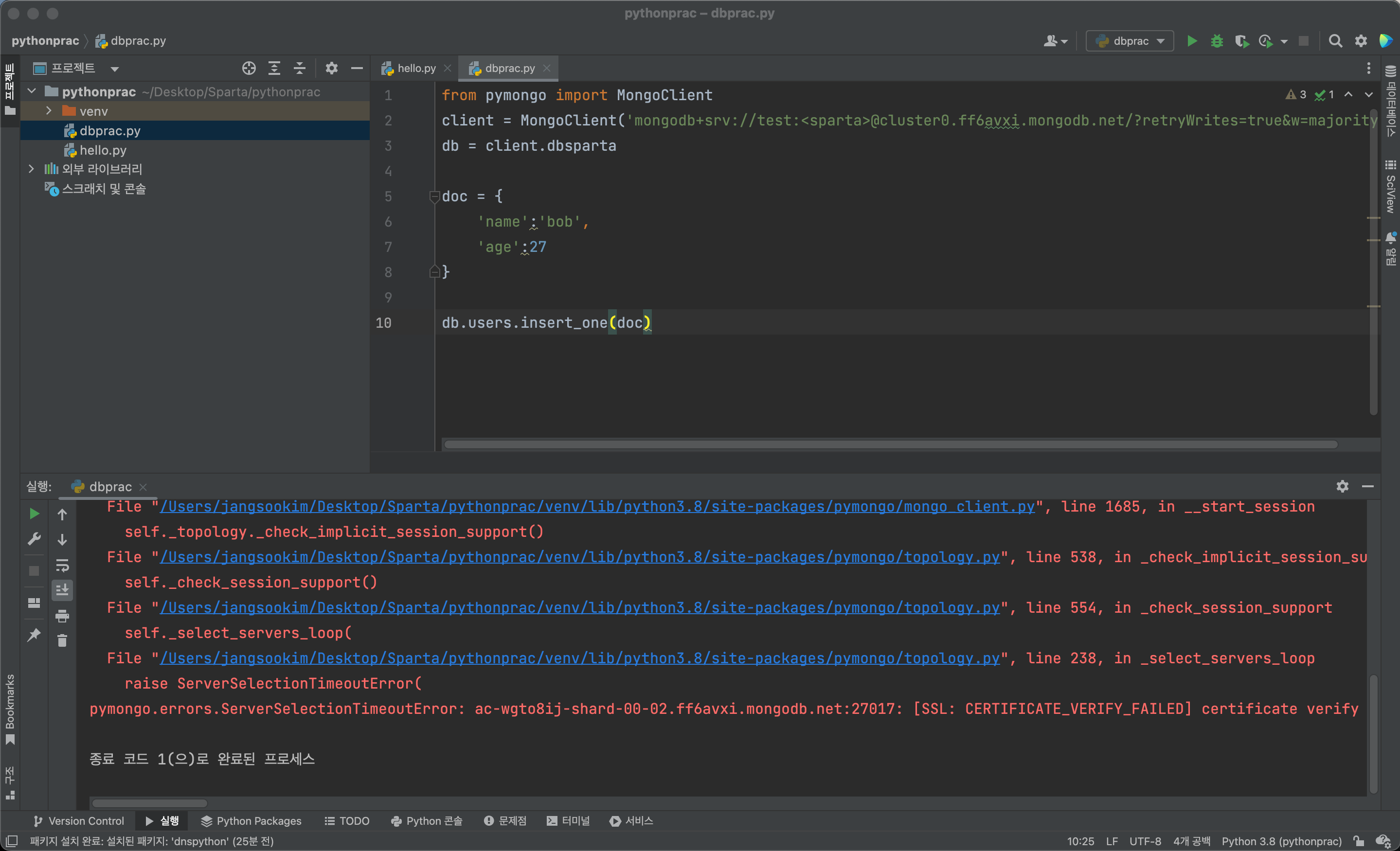Toggle the database side panel
This screenshot has width=1400, height=851.
[x=1390, y=101]
